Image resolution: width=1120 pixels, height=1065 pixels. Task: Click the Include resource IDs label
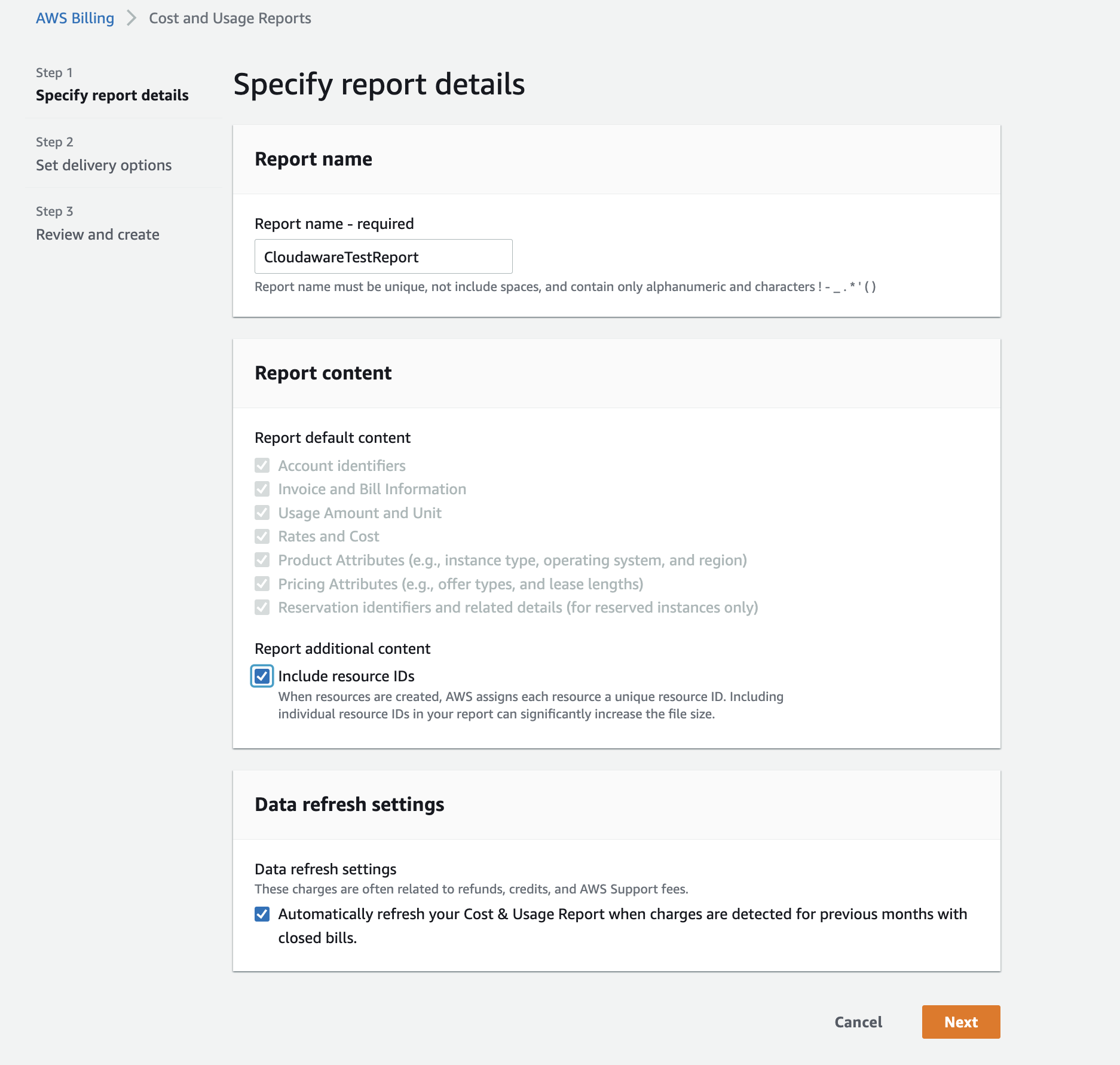click(346, 676)
